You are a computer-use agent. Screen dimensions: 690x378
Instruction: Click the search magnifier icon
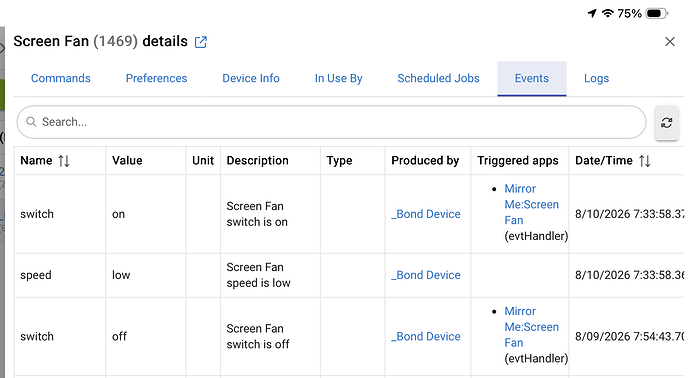click(31, 121)
